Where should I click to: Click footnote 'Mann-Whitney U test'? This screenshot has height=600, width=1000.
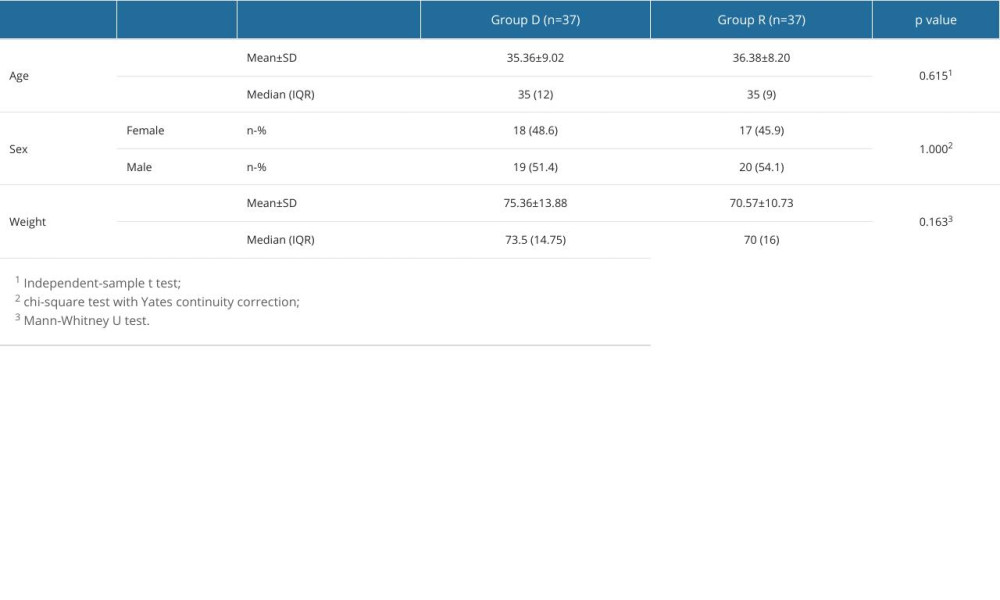pos(85,321)
